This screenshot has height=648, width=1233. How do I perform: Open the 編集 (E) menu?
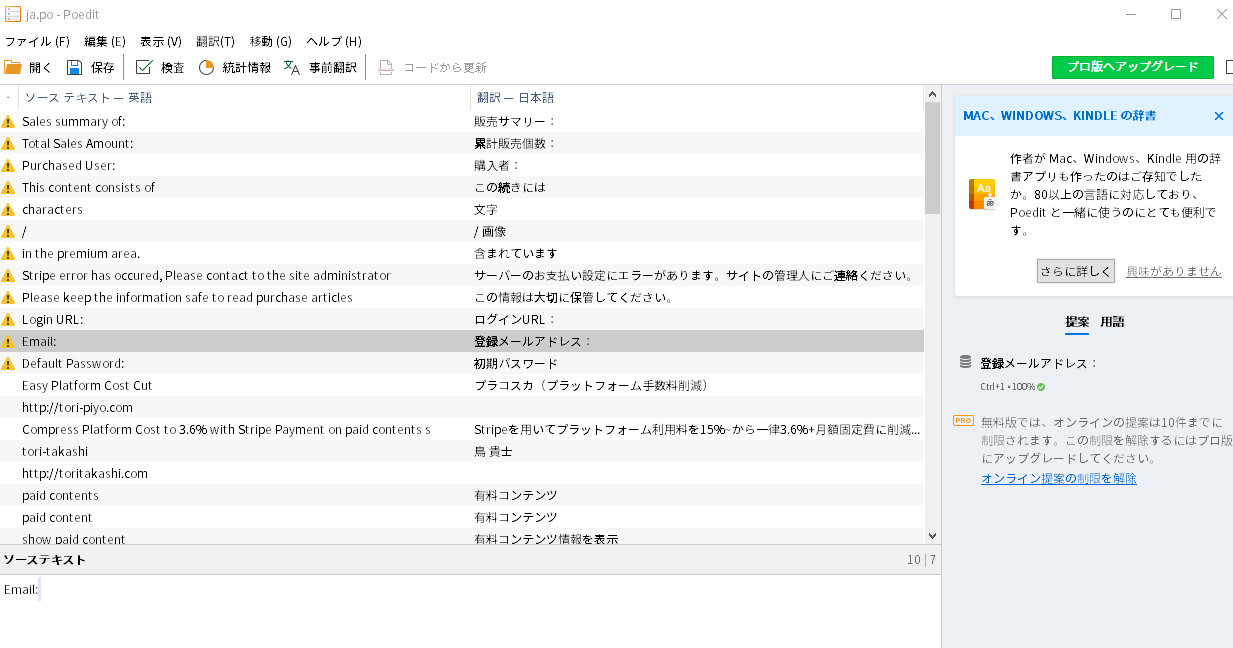point(105,41)
